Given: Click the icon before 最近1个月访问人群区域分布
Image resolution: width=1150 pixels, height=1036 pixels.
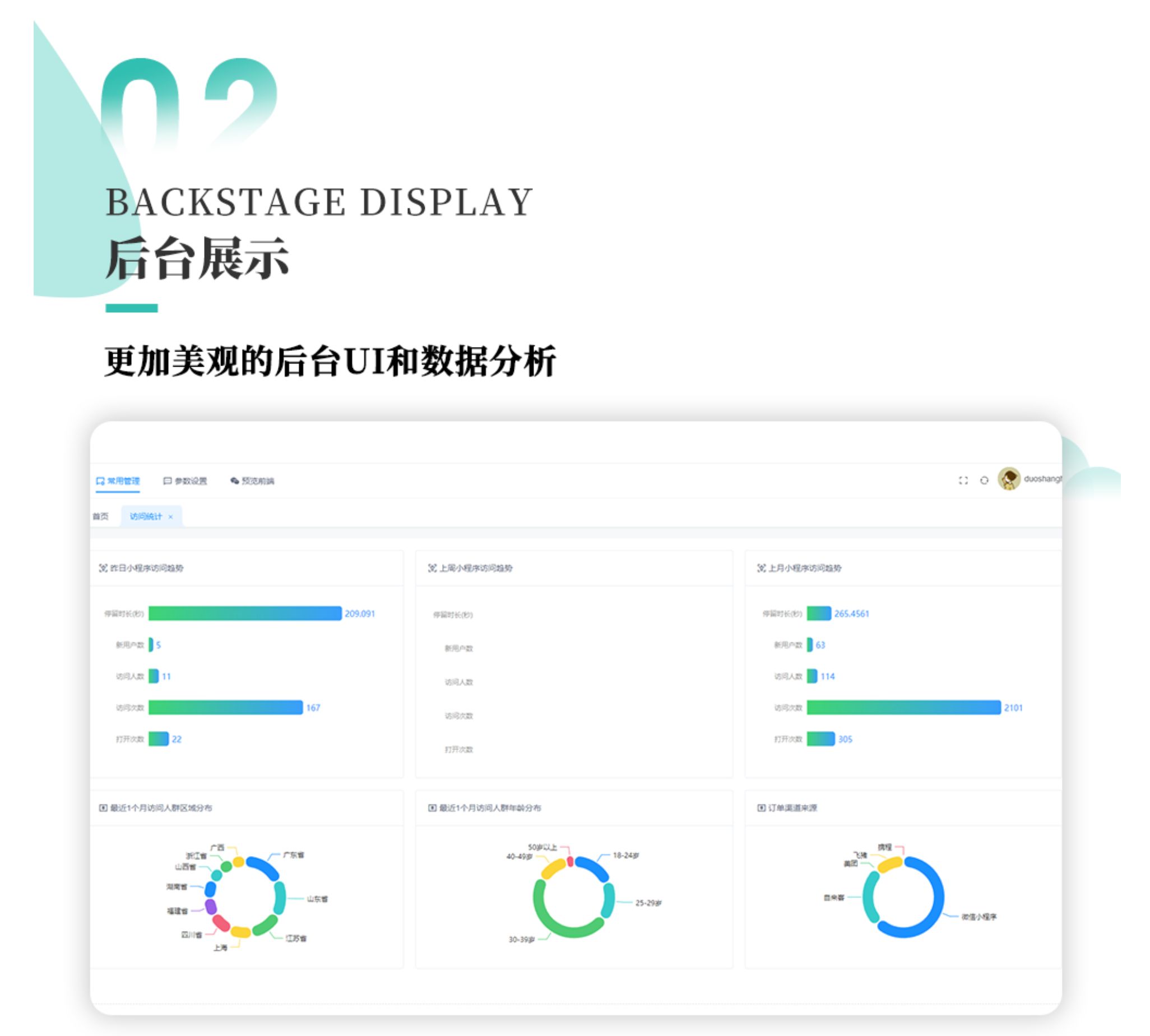Looking at the screenshot, I should [x=103, y=808].
